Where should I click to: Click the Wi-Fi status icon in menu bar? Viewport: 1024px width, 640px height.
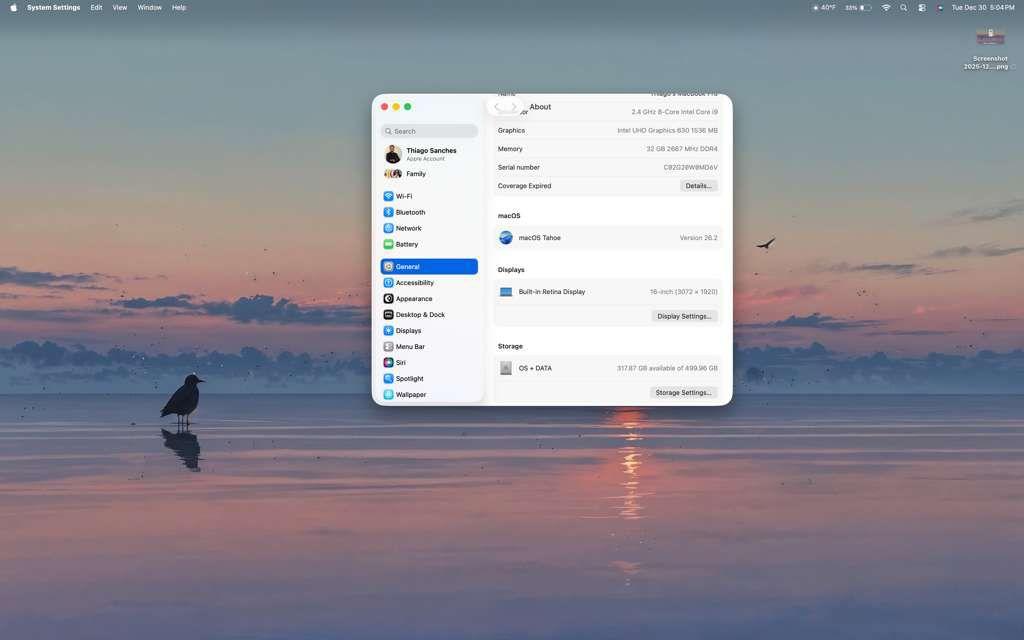(886, 7)
